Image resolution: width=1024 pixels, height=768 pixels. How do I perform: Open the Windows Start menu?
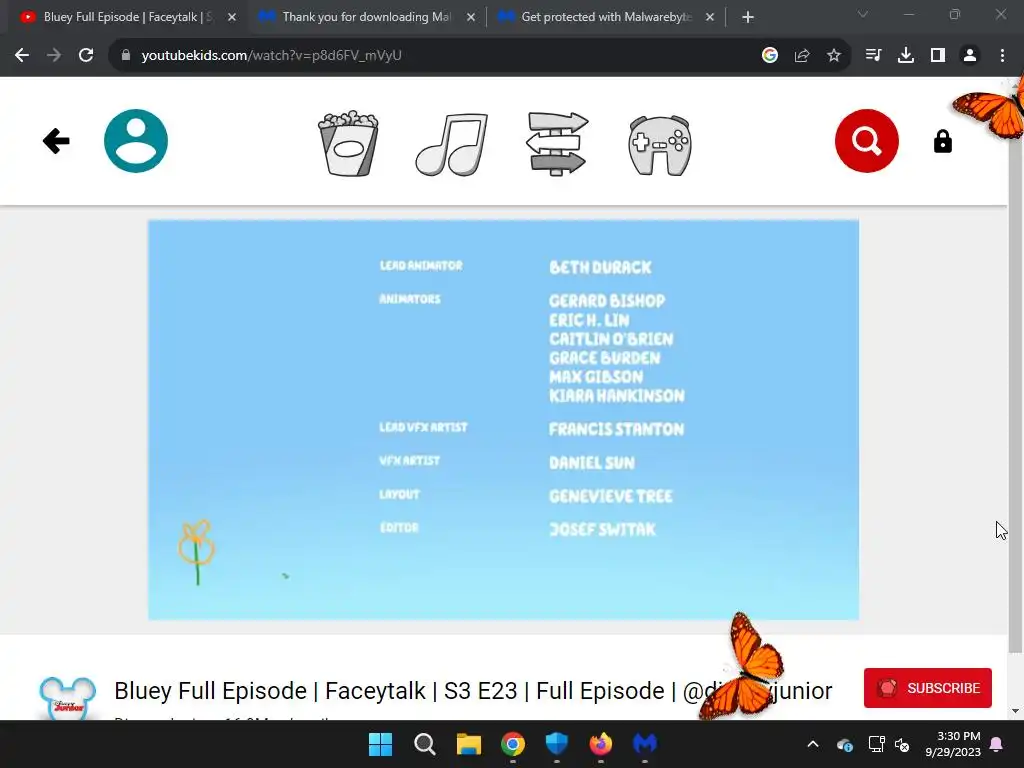click(x=380, y=744)
